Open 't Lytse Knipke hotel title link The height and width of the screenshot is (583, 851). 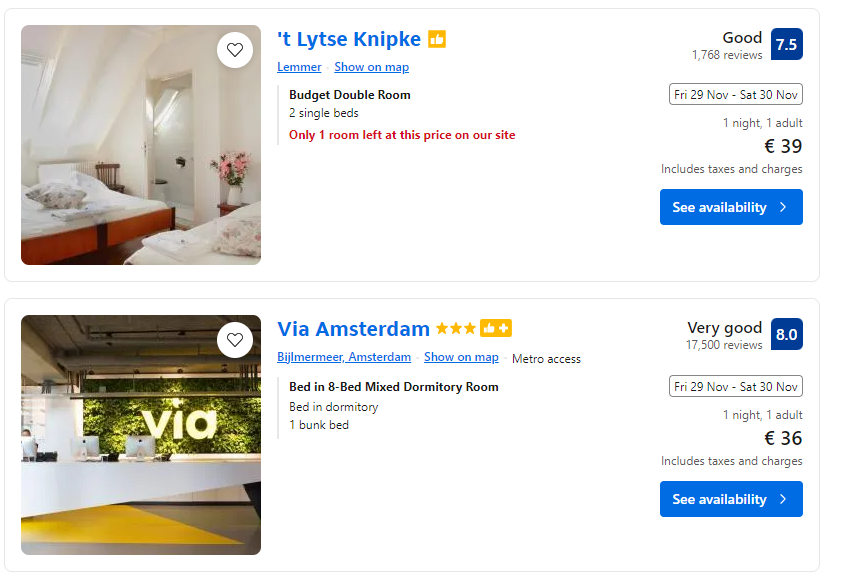(x=349, y=40)
